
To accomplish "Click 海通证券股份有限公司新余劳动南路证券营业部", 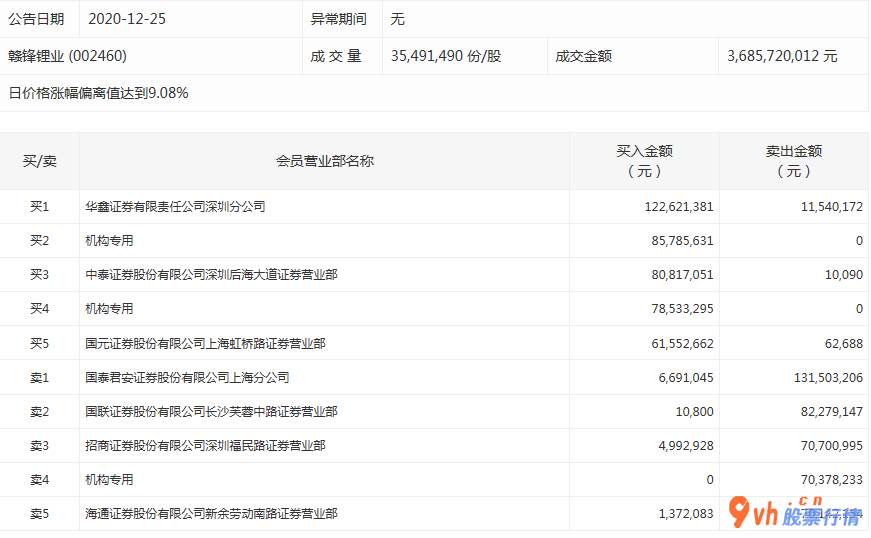I will (x=211, y=514).
